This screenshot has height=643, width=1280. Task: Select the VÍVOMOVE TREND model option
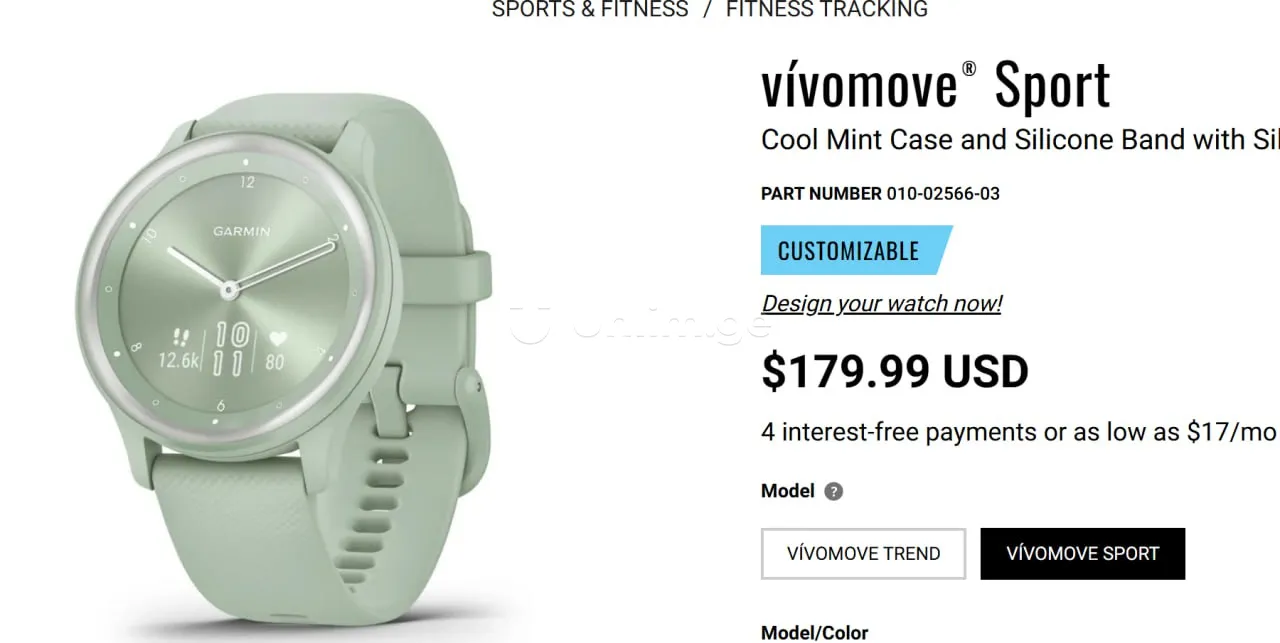click(x=864, y=554)
